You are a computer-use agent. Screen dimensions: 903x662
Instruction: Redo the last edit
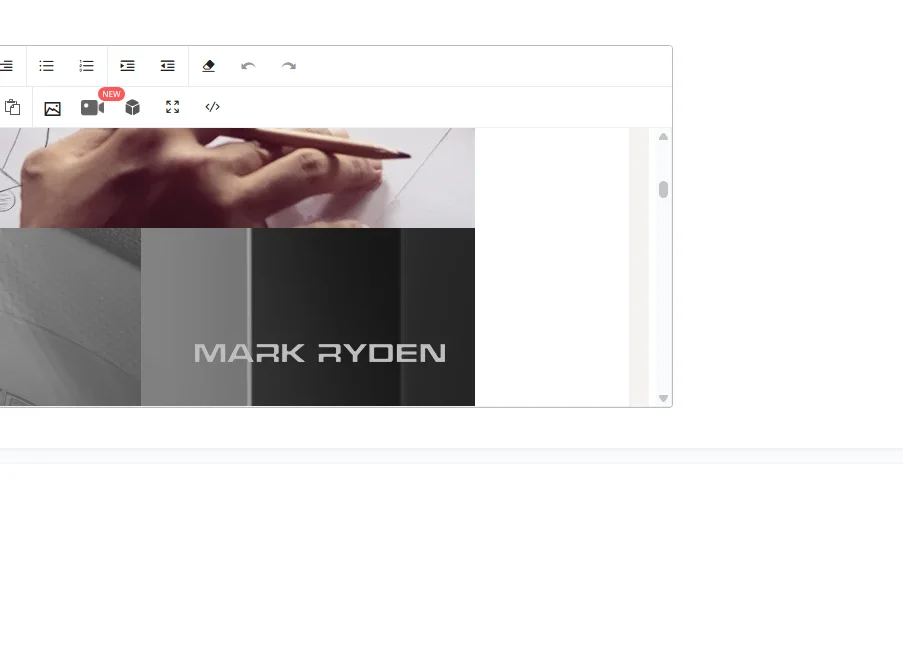(289, 66)
